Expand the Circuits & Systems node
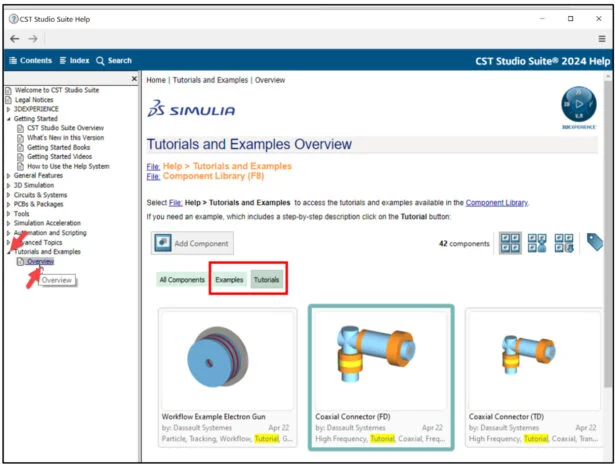This screenshot has width=615, height=467. point(8,195)
